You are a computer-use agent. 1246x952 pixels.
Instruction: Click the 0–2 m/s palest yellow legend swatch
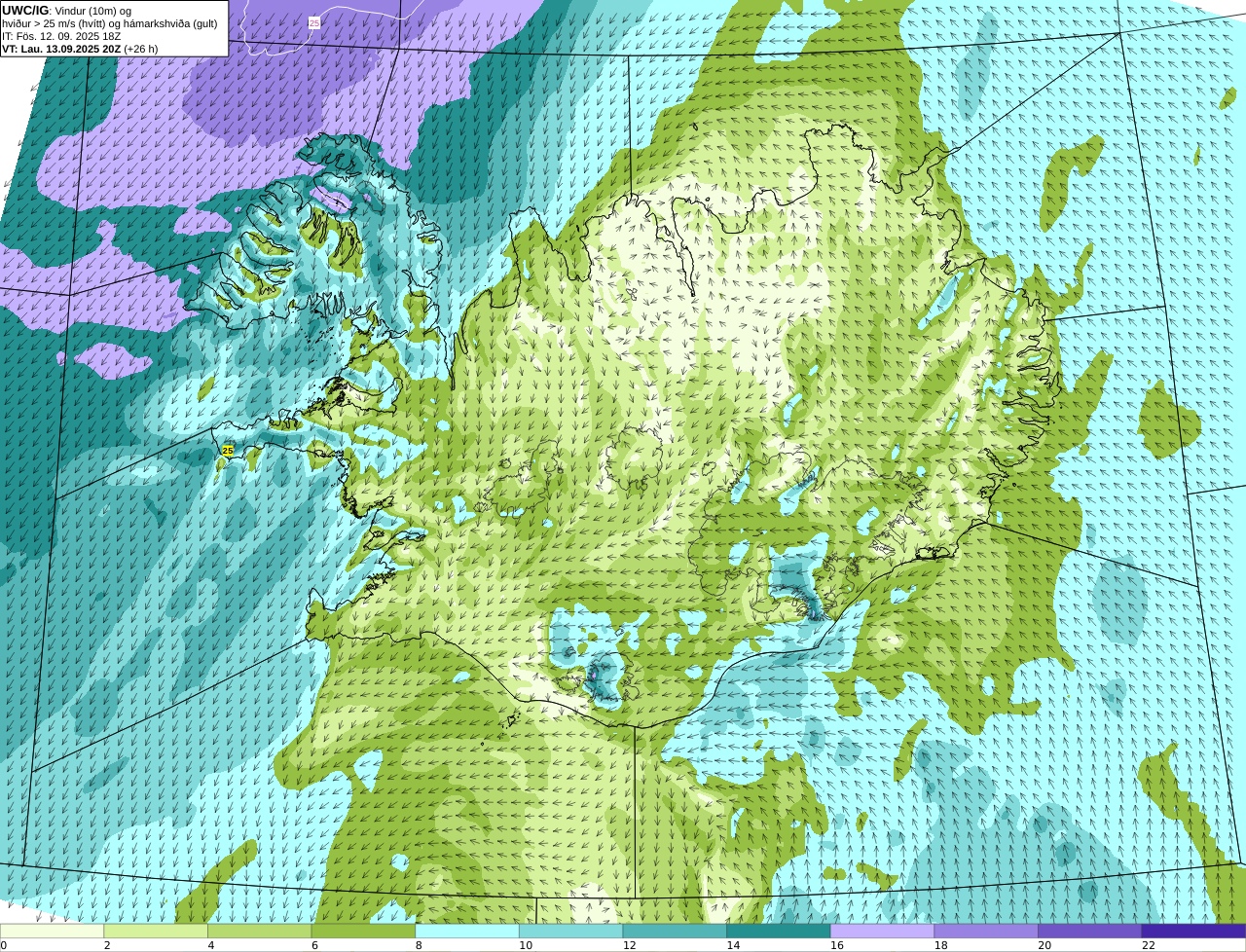click(x=52, y=931)
